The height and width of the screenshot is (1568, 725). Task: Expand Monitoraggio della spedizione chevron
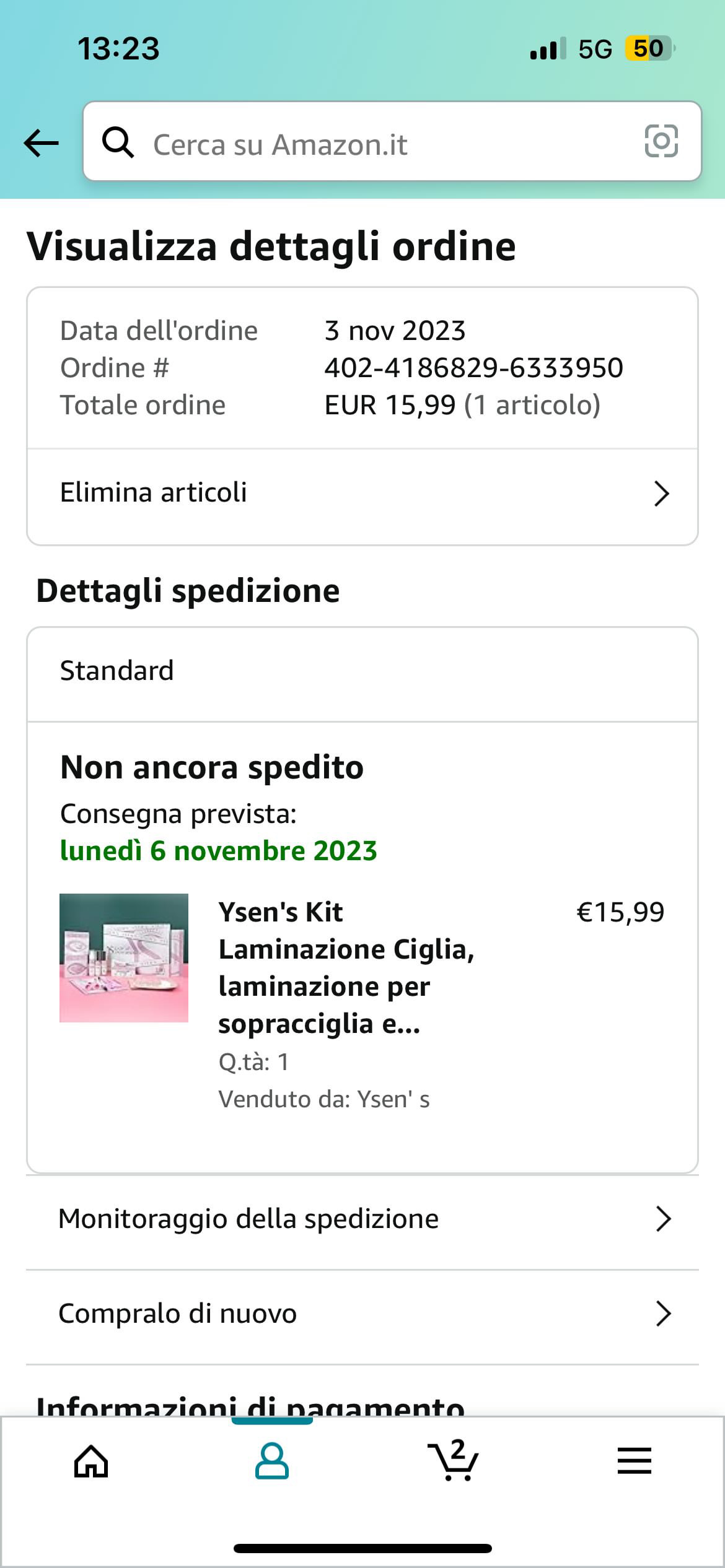point(663,1219)
